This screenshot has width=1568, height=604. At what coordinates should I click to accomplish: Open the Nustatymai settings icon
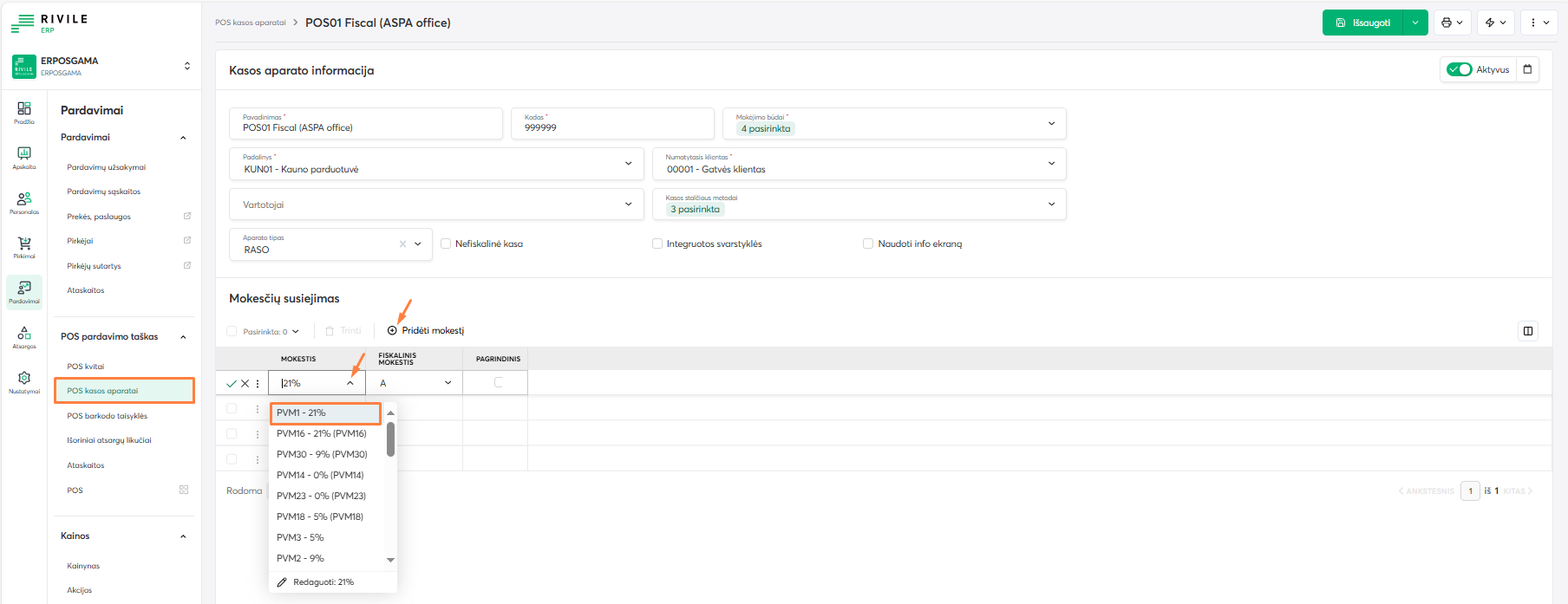(x=24, y=380)
